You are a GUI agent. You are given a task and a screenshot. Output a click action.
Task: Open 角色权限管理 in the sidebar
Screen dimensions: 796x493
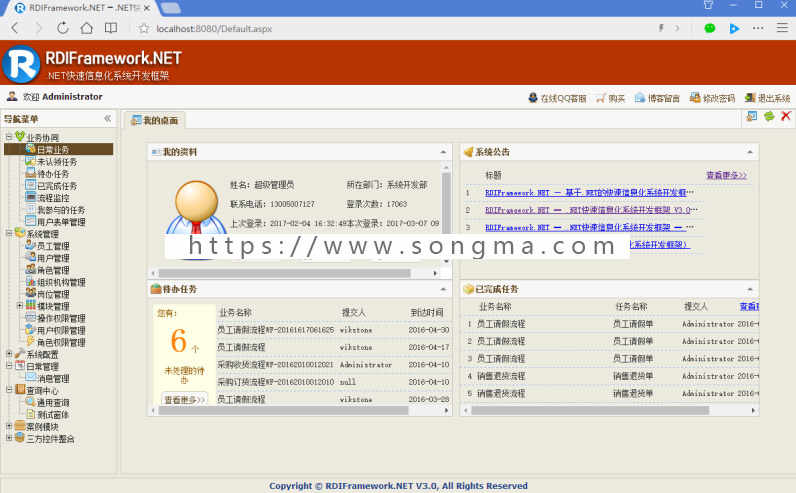pos(61,343)
